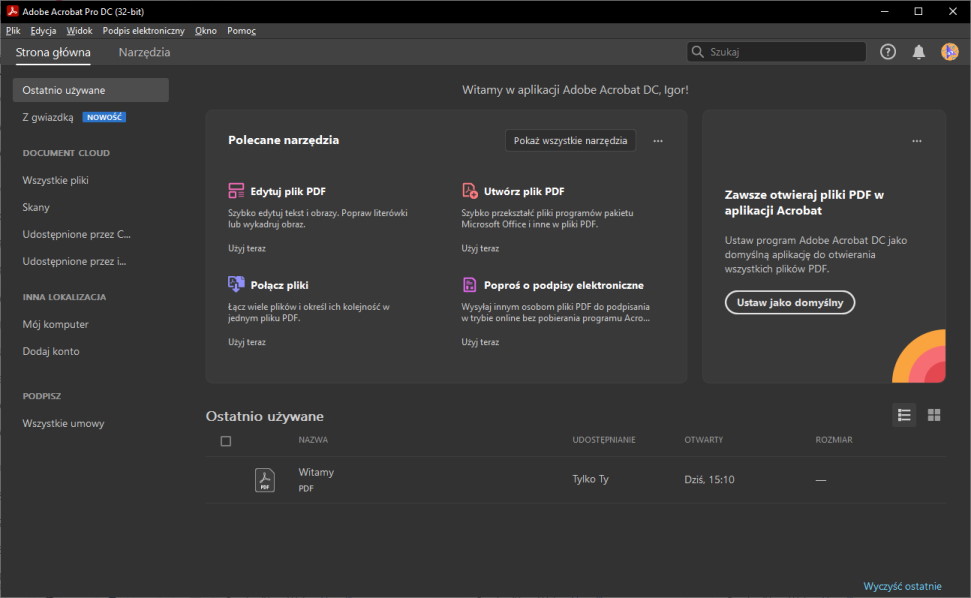
Task: Click the Utwórz plik PDF tool icon
Action: (x=469, y=191)
